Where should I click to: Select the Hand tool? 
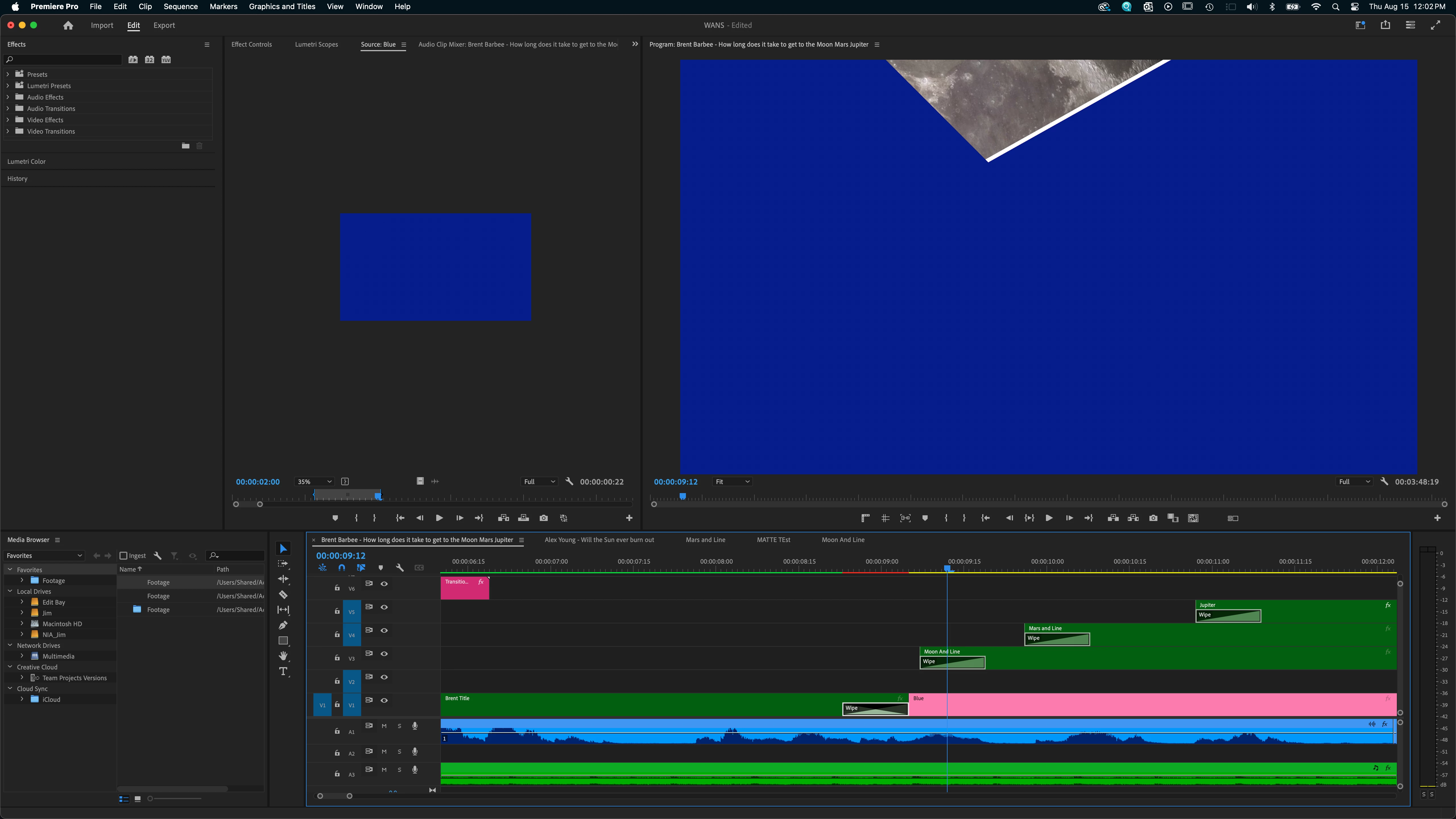click(283, 656)
